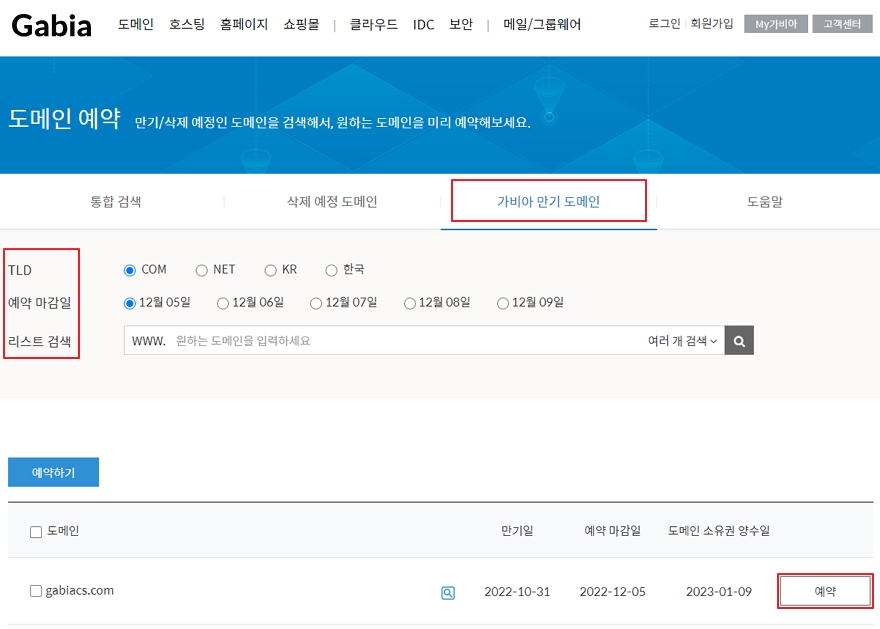The image size is (880, 629).
Task: Open the 보안 menu
Action: (x=461, y=24)
